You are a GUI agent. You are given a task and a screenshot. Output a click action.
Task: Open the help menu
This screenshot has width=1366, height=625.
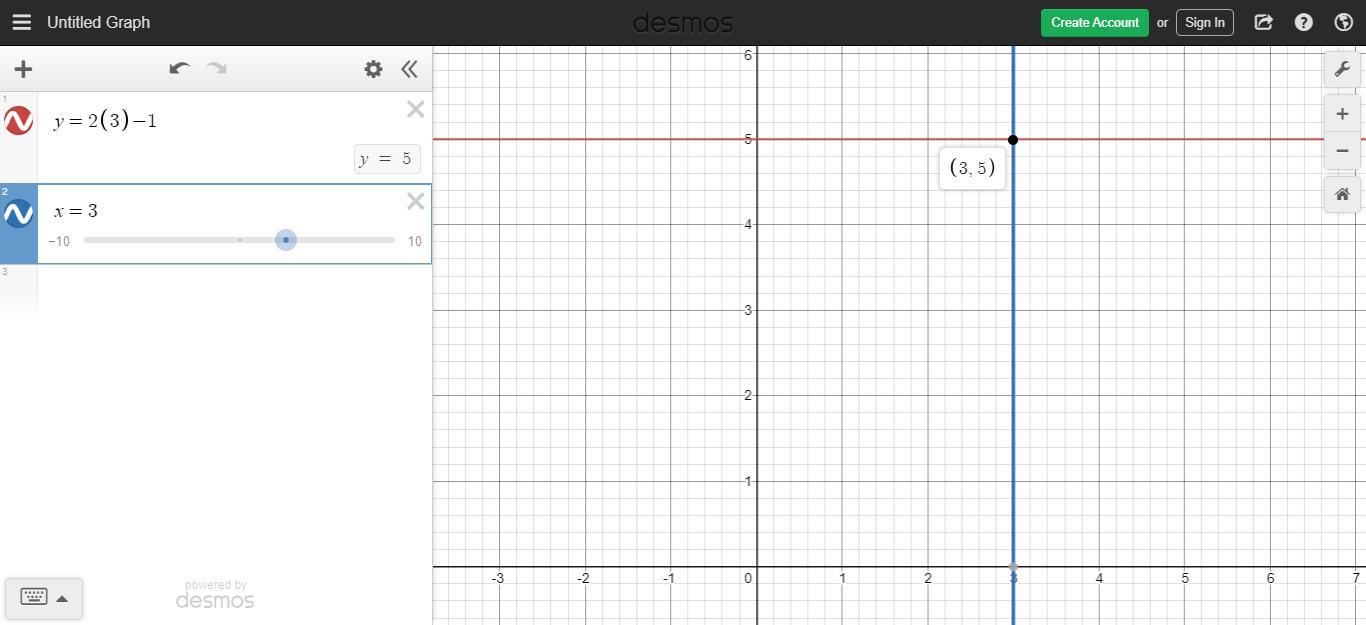(x=1303, y=22)
